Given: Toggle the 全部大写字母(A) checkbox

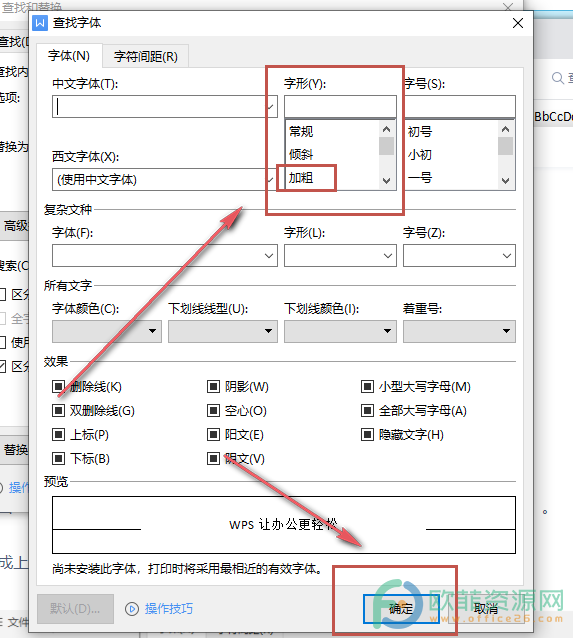Looking at the screenshot, I should 367,410.
